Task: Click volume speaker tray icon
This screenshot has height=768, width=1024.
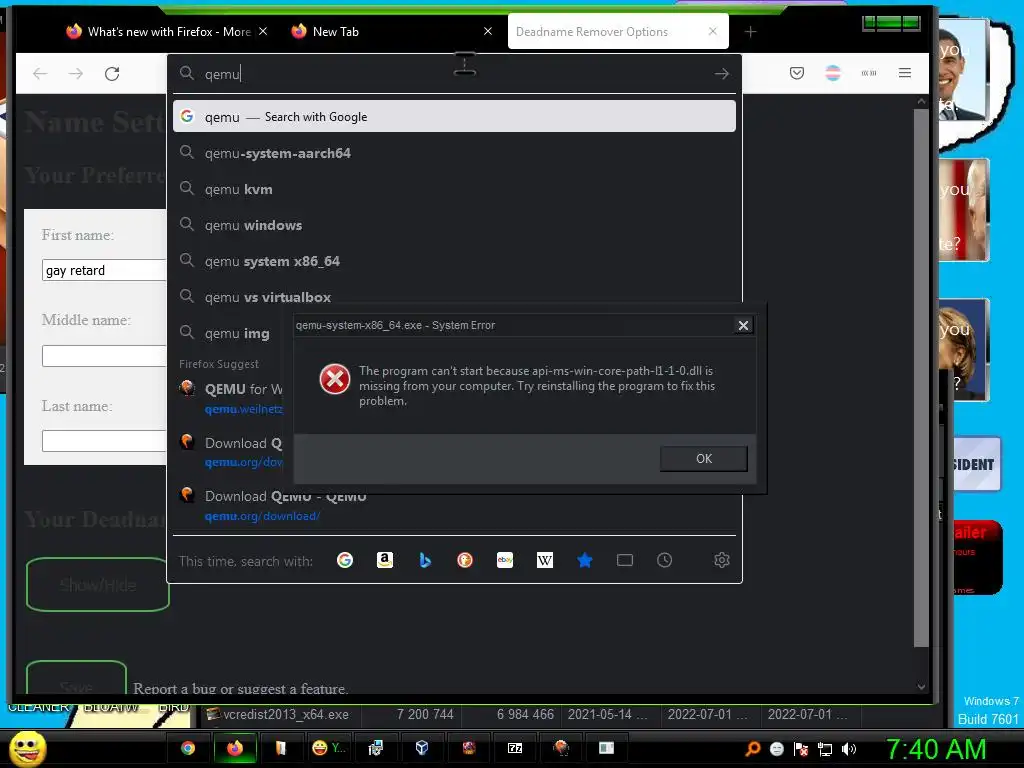Action: (849, 749)
